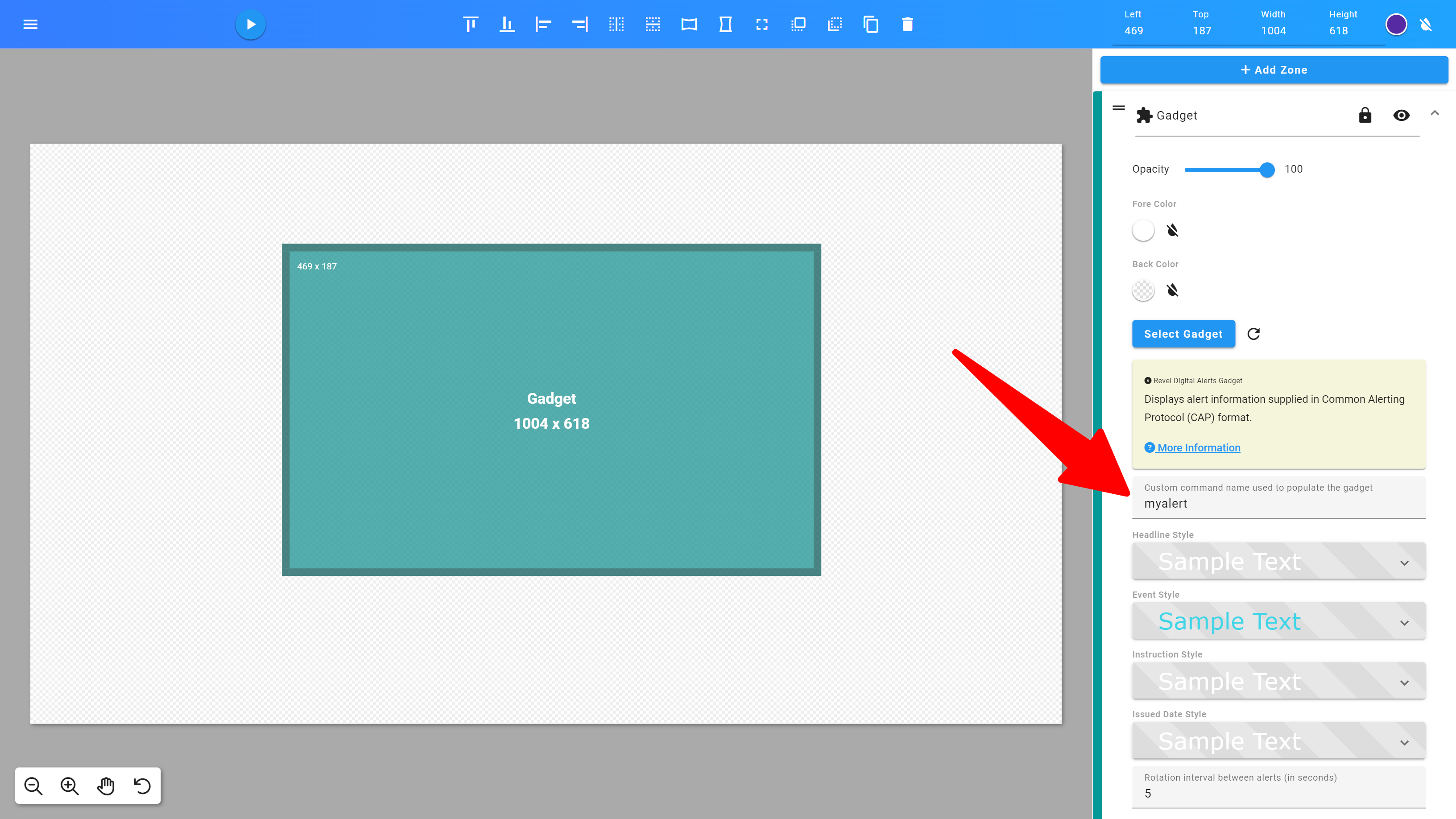Screen dimensions: 1456x819
Task: Reset the canvas zoom
Action: coord(142,786)
